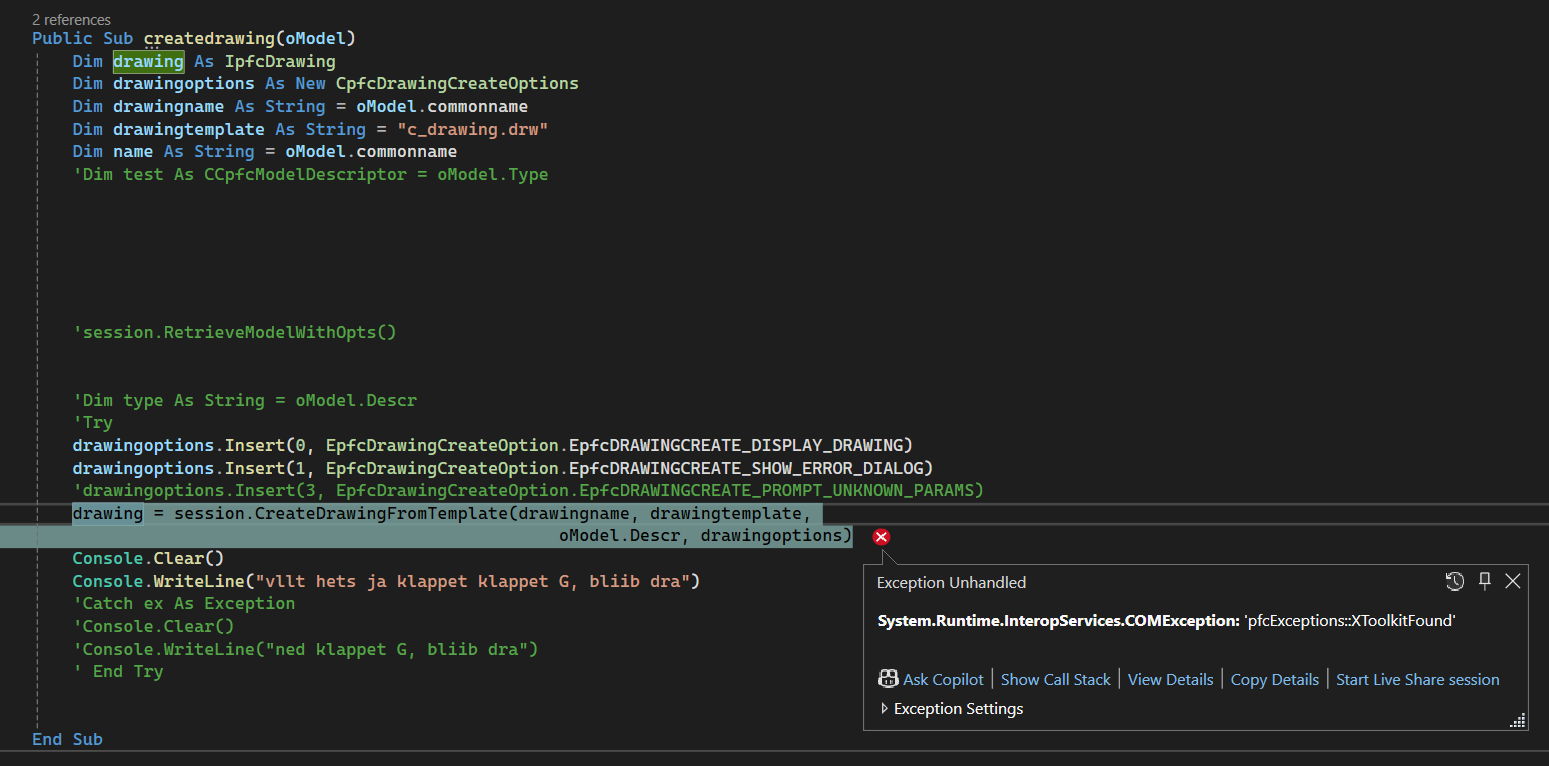Click Show Call Stack
1549x766 pixels.
[1055, 679]
